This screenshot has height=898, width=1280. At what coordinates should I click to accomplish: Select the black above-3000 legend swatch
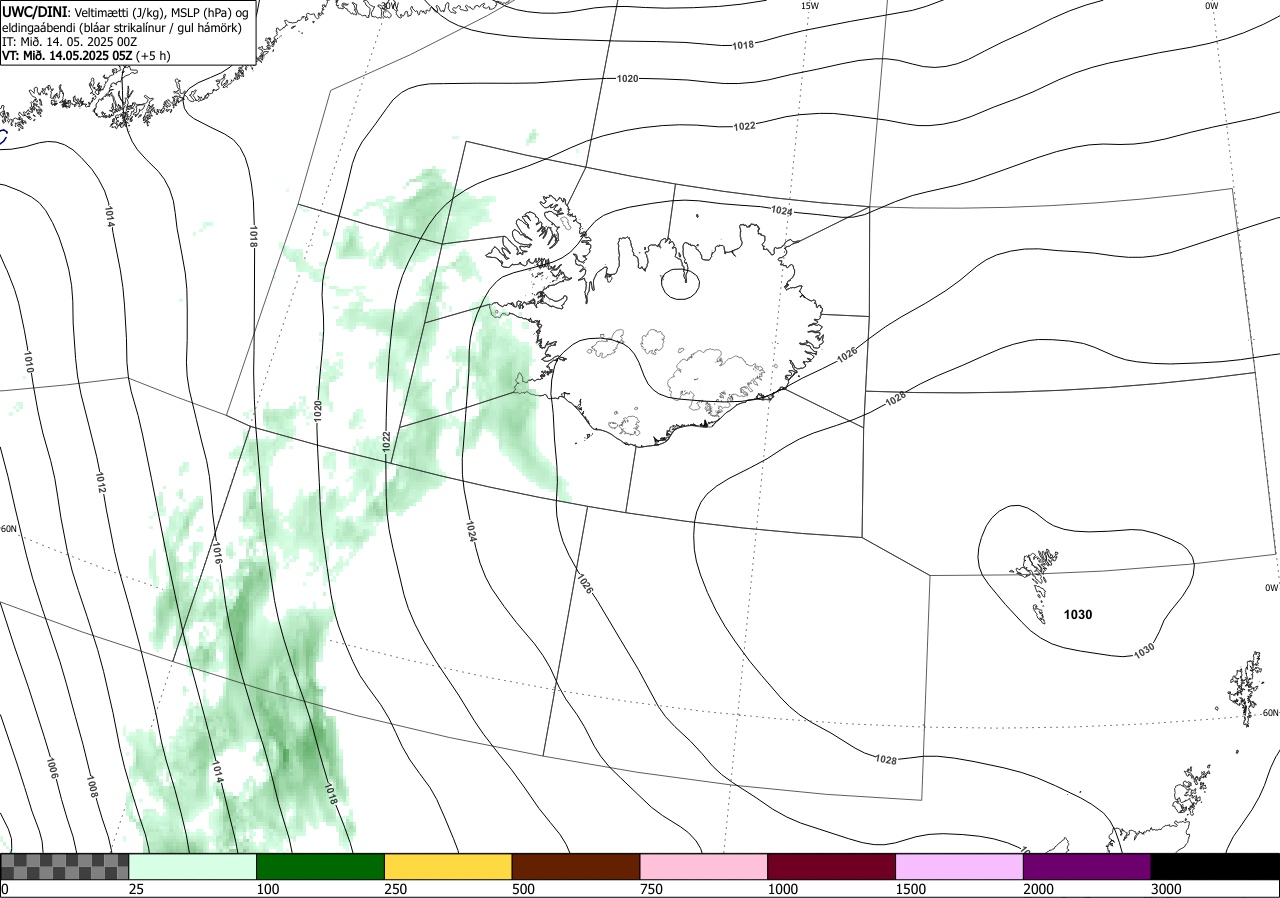pos(1215,866)
